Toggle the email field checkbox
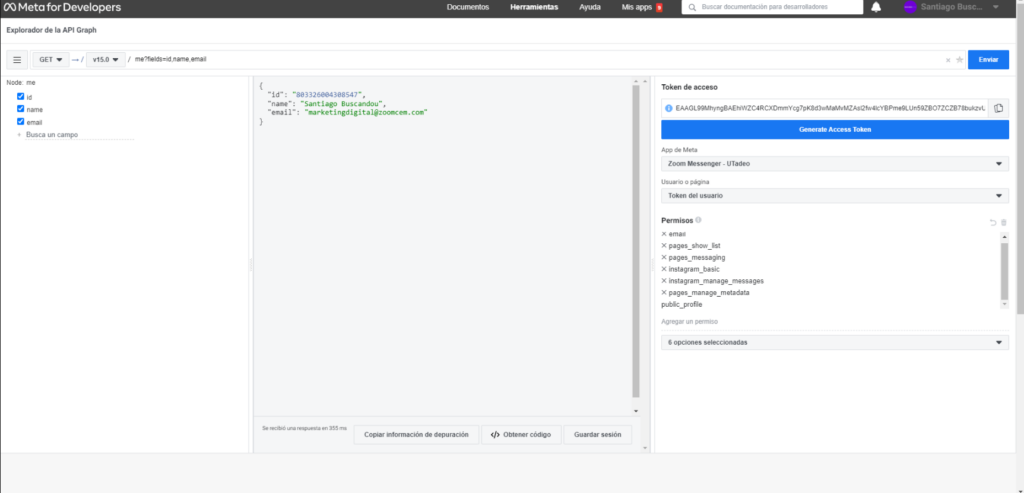This screenshot has height=493, width=1024. pos(20,121)
